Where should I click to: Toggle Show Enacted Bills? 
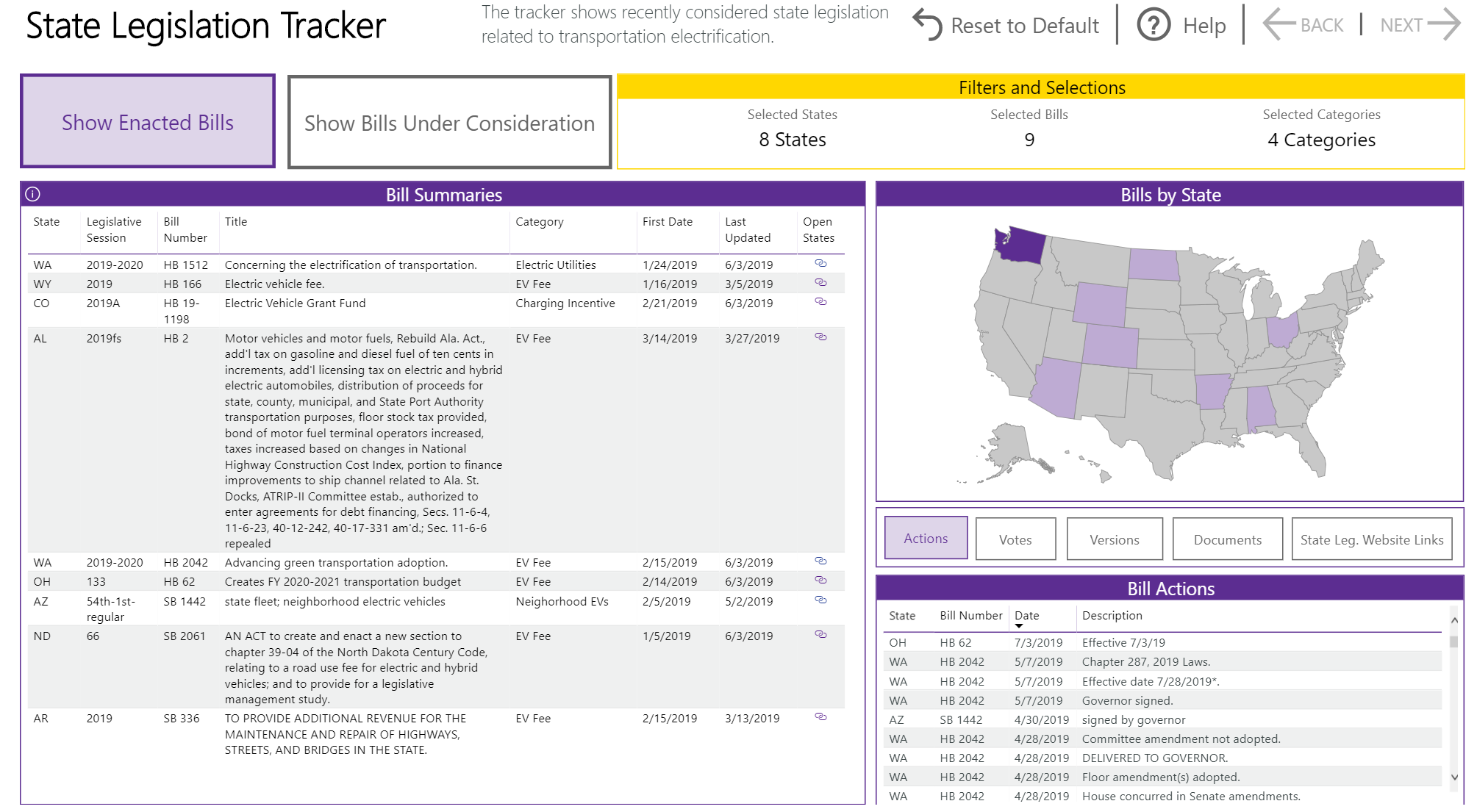[148, 122]
